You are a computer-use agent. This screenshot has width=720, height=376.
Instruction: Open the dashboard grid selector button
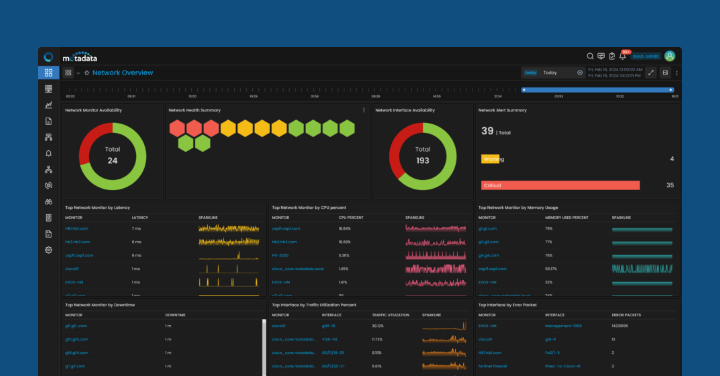click(68, 73)
